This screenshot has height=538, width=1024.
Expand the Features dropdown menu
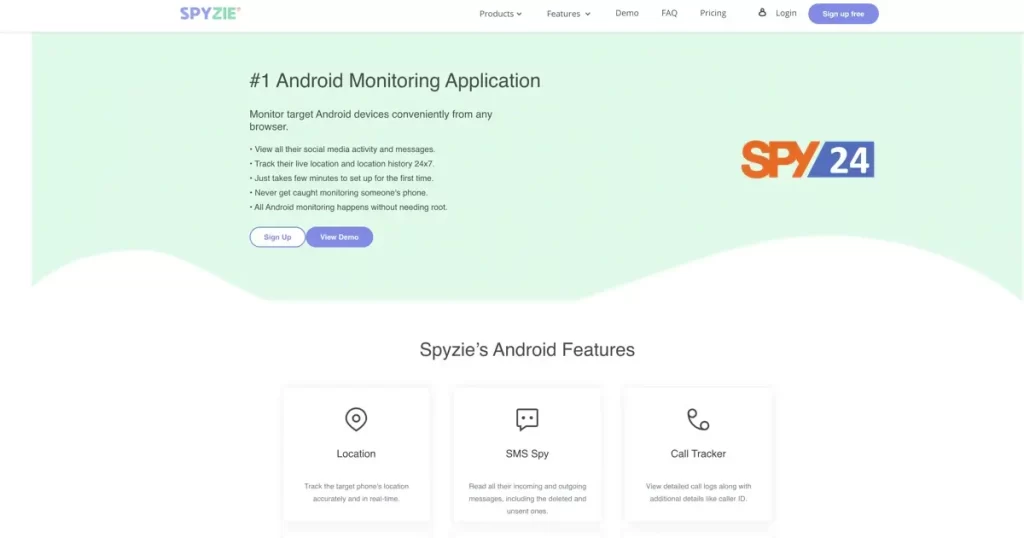(568, 14)
